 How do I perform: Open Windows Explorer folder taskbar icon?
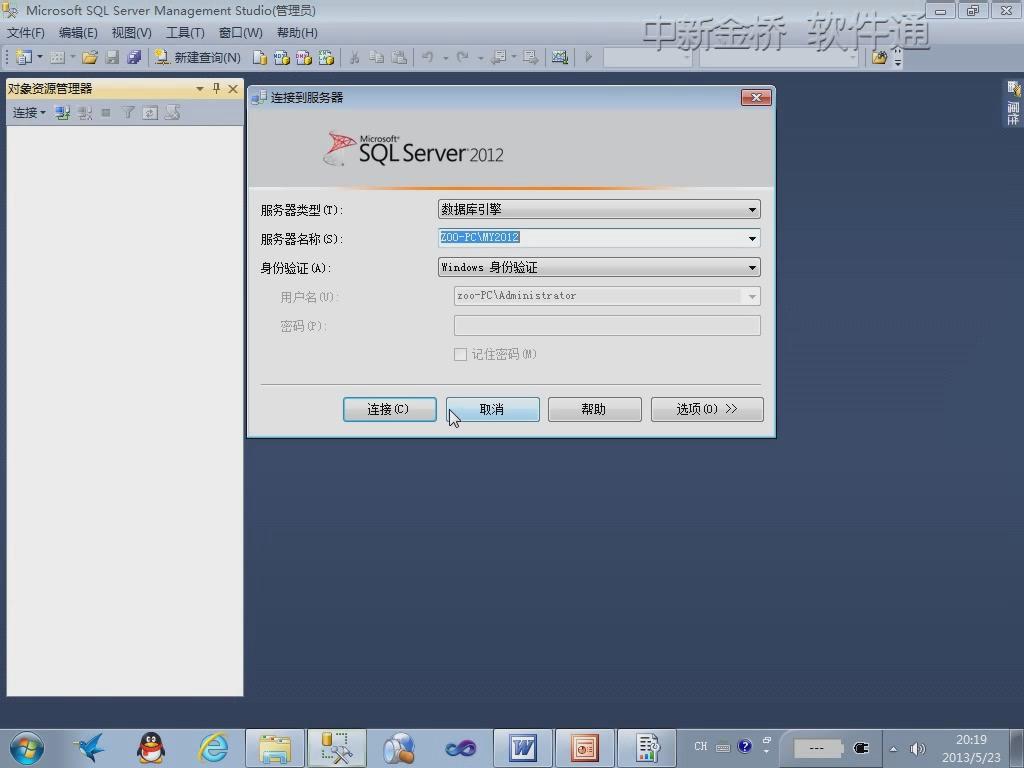(275, 748)
